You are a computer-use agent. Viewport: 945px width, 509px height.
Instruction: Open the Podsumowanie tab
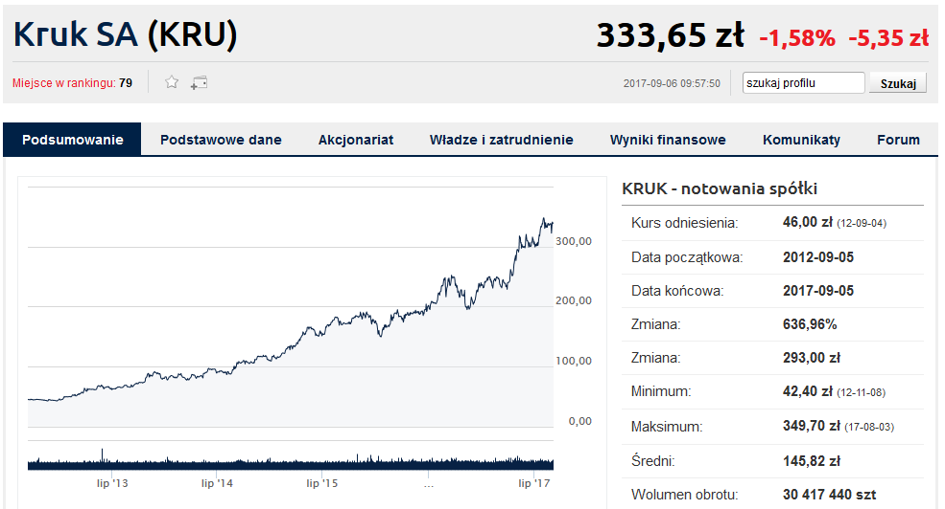tap(73, 140)
